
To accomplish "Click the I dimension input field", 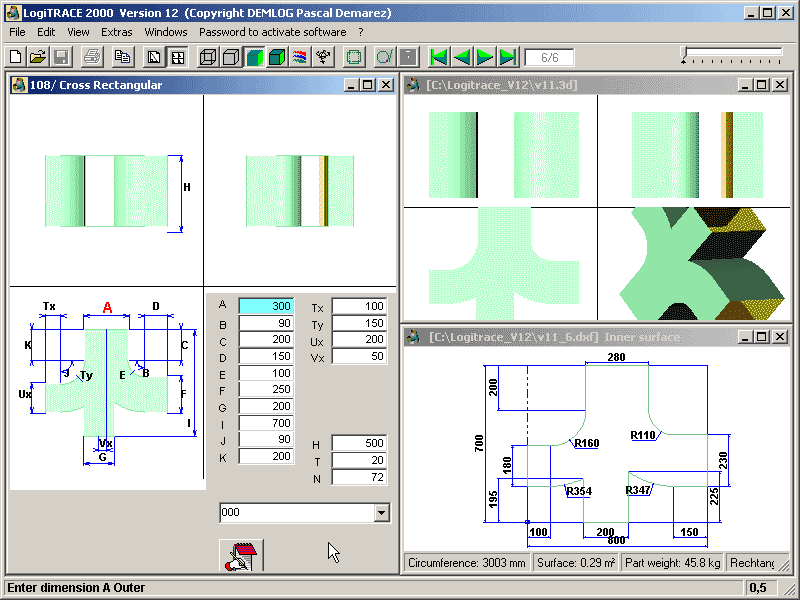I will 266,423.
